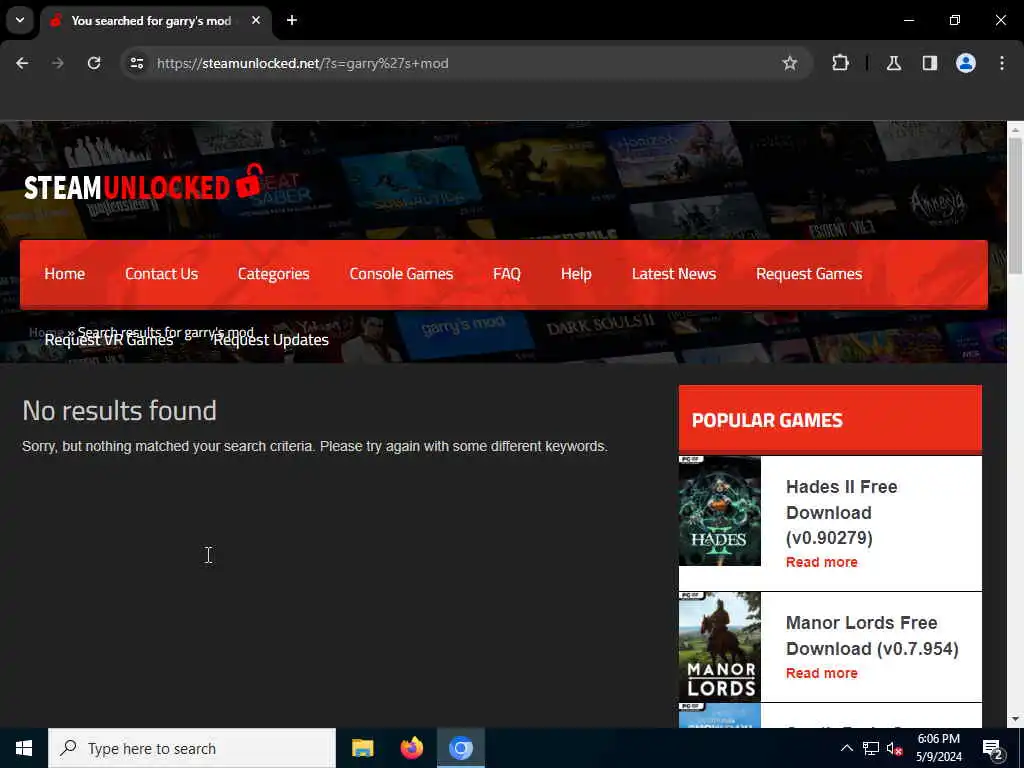Open Request Games menu item
The height and width of the screenshot is (768, 1024).
coord(809,274)
